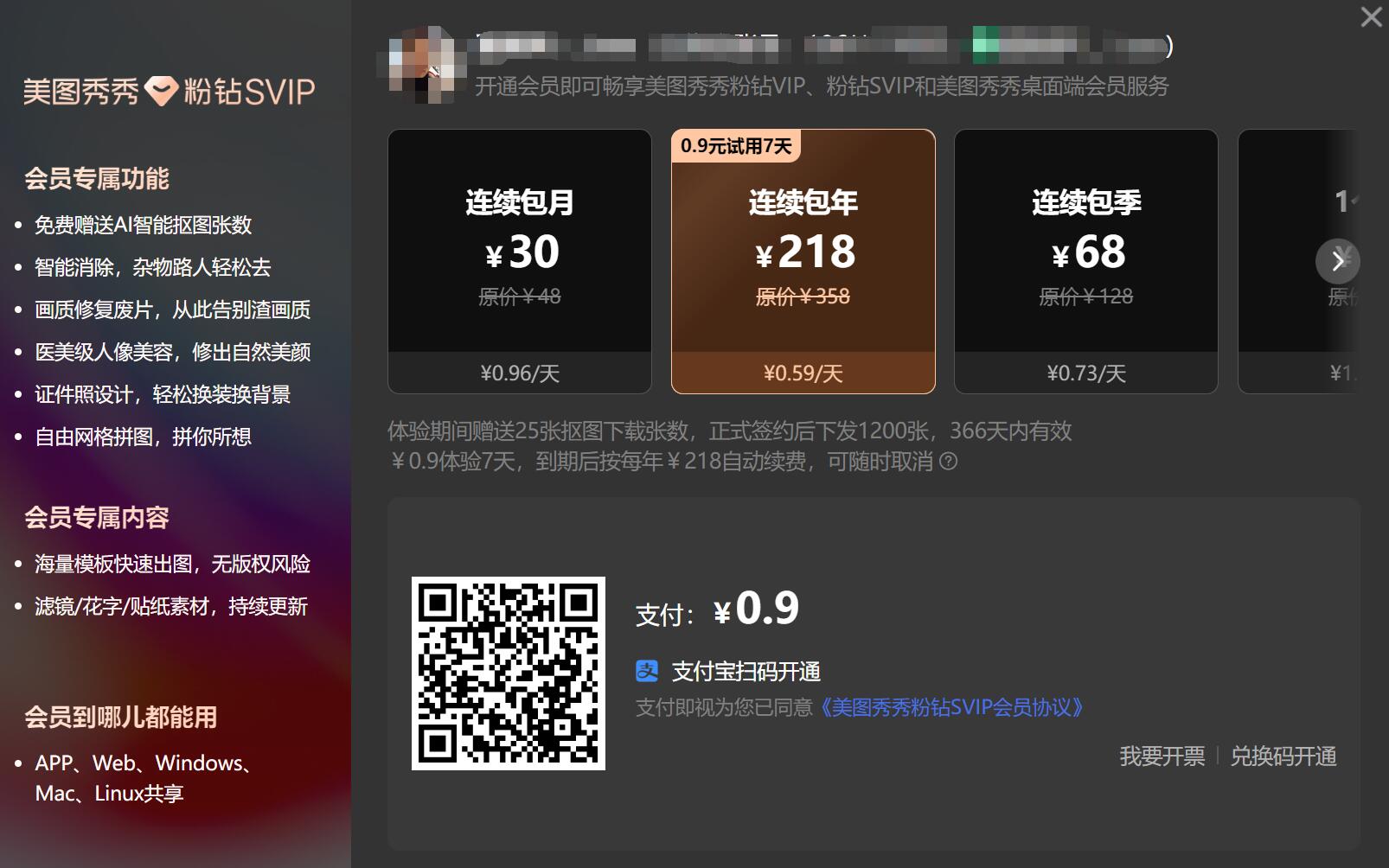Click the ￥0.9体验7天 renewal notice
This screenshot has width=1389, height=868.
click(662, 462)
